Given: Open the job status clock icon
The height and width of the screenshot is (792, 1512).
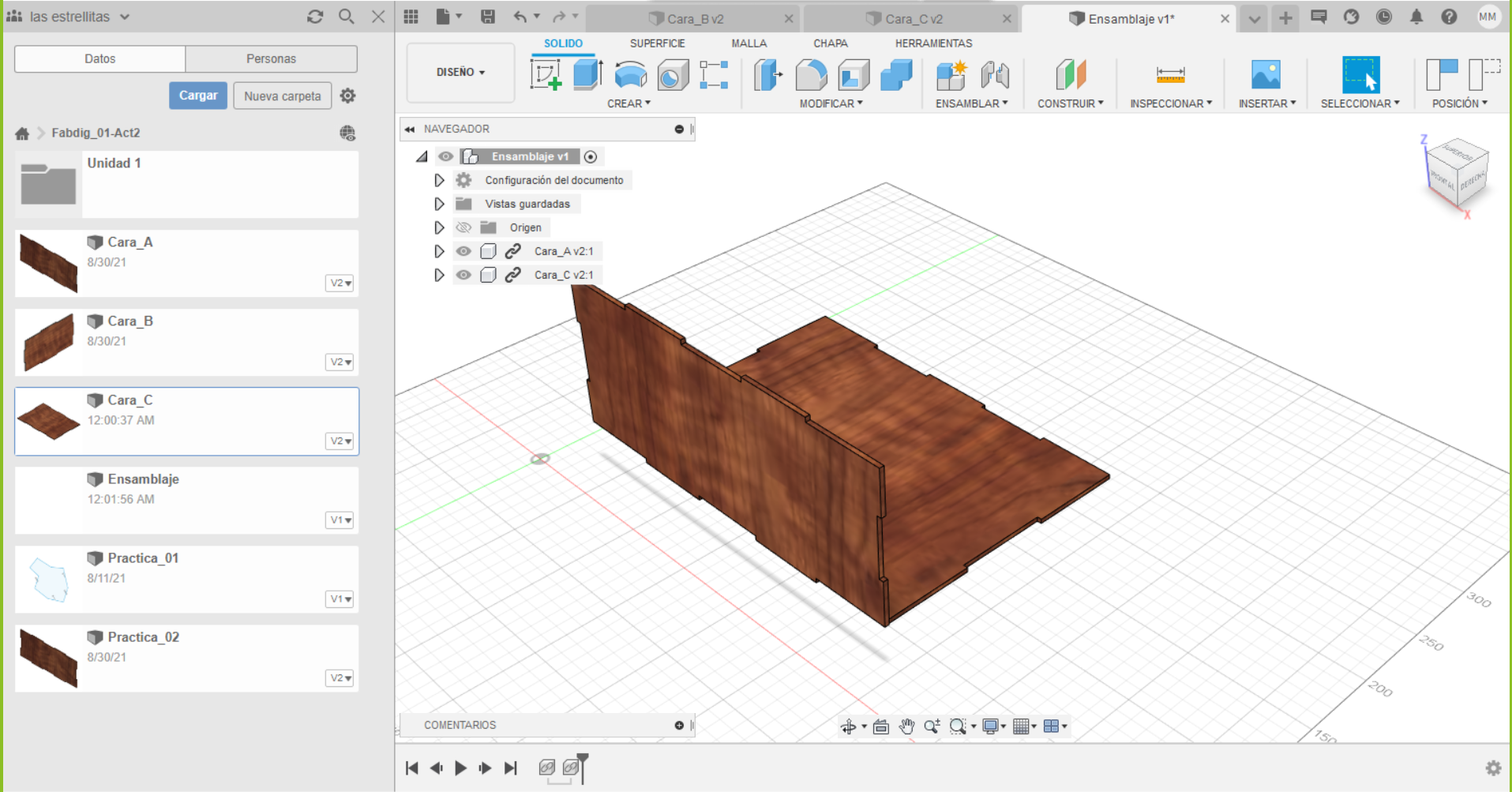Looking at the screenshot, I should [x=1384, y=17].
